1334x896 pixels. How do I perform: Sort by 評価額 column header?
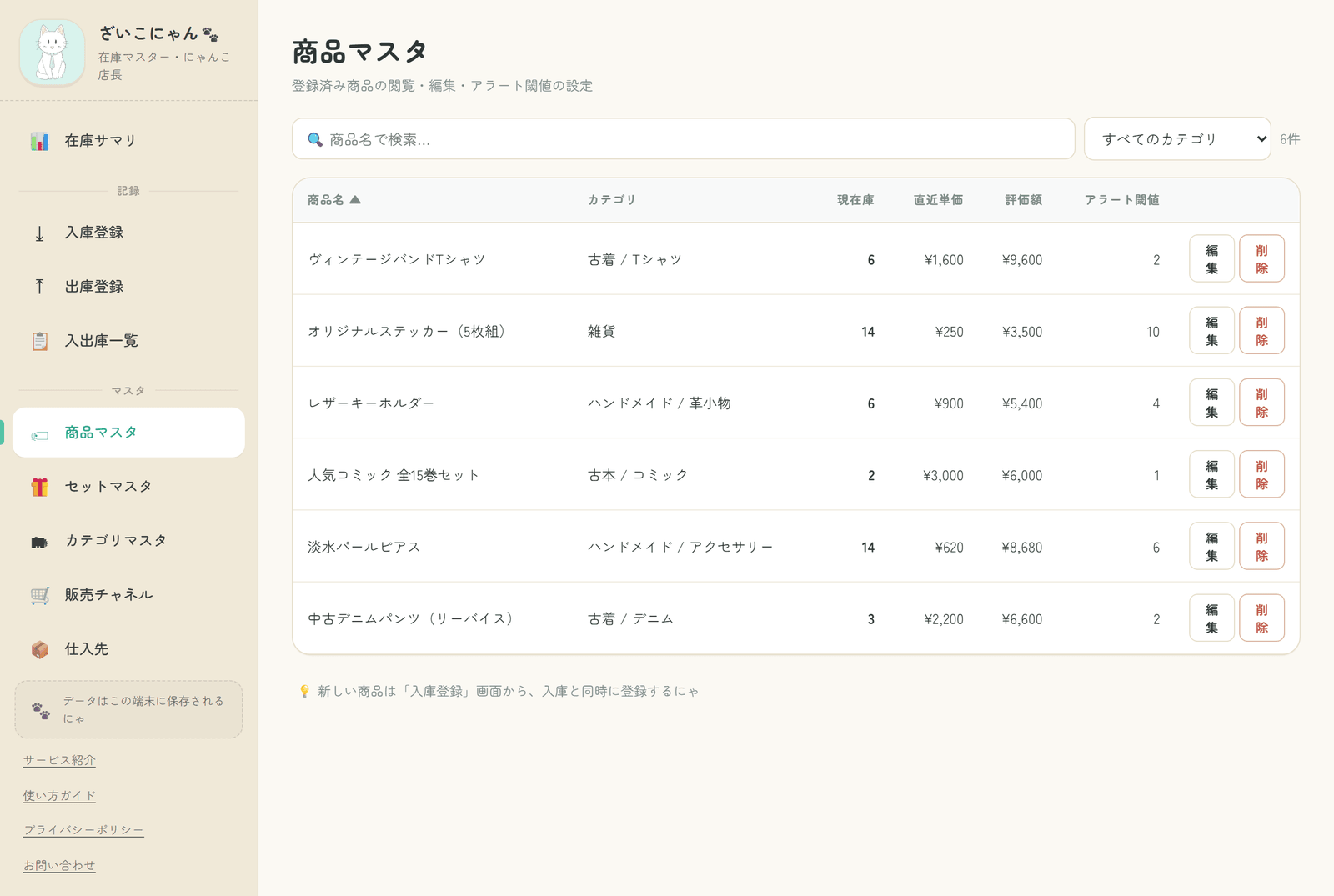click(x=1023, y=199)
